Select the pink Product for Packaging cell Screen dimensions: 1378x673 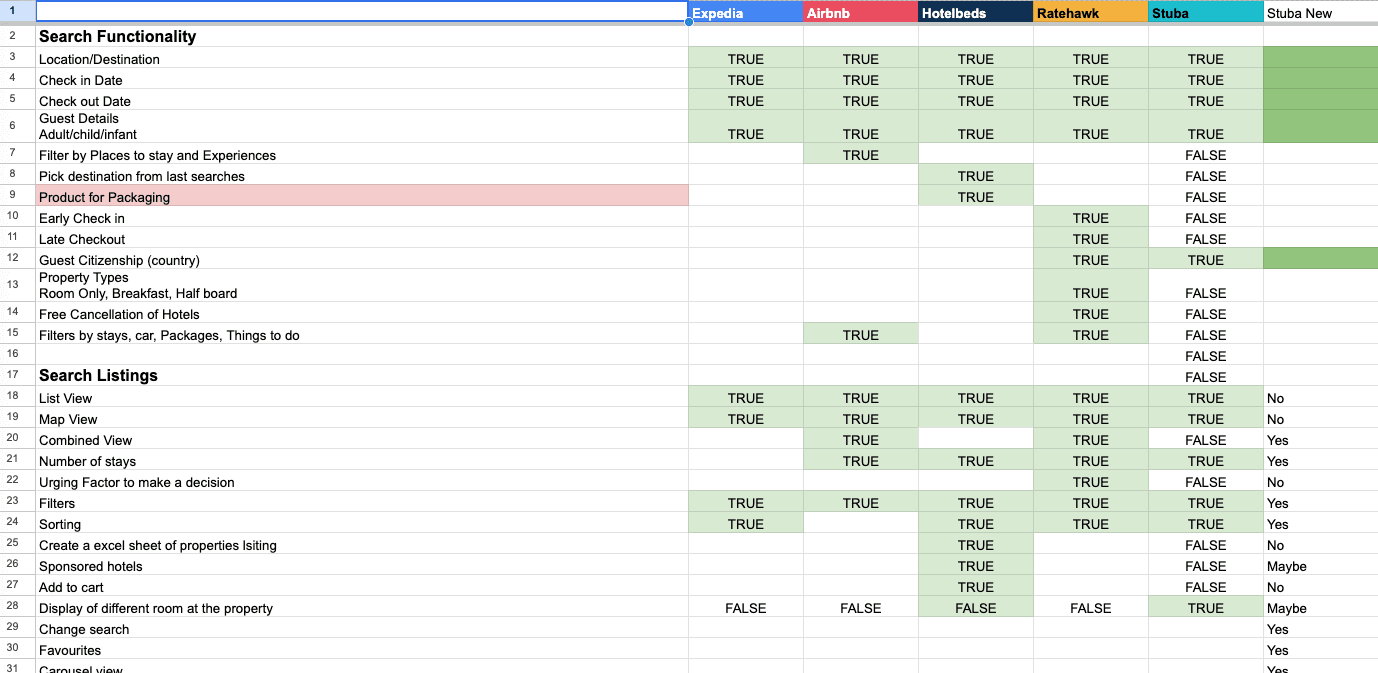click(x=362, y=196)
